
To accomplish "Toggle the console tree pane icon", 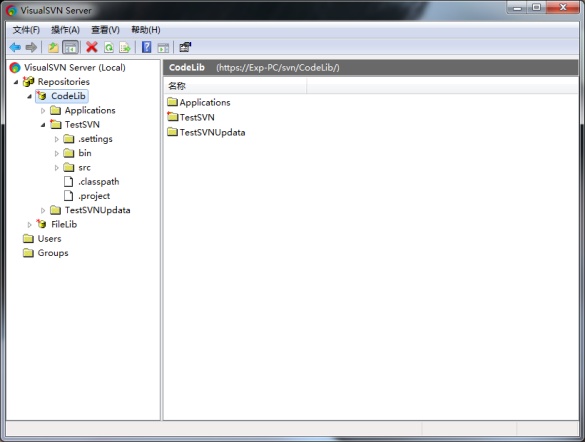I will [71, 47].
